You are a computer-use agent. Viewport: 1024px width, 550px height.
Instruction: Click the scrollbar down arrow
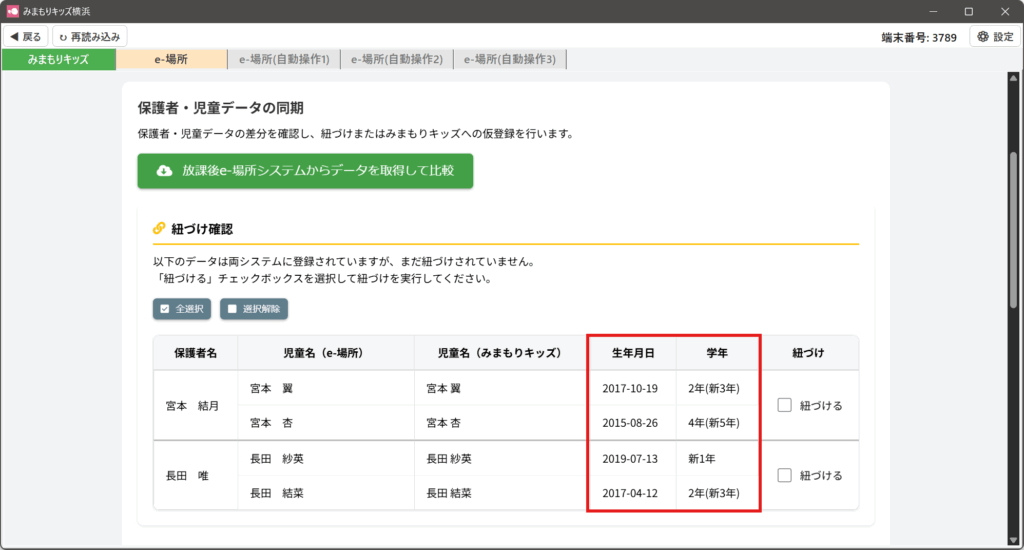(1013, 538)
